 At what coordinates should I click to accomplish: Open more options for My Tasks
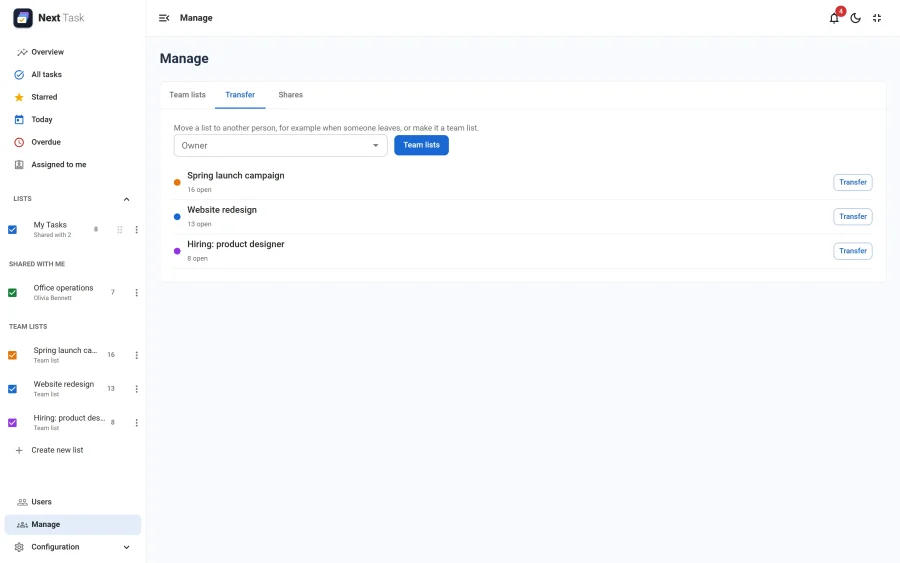point(137,230)
